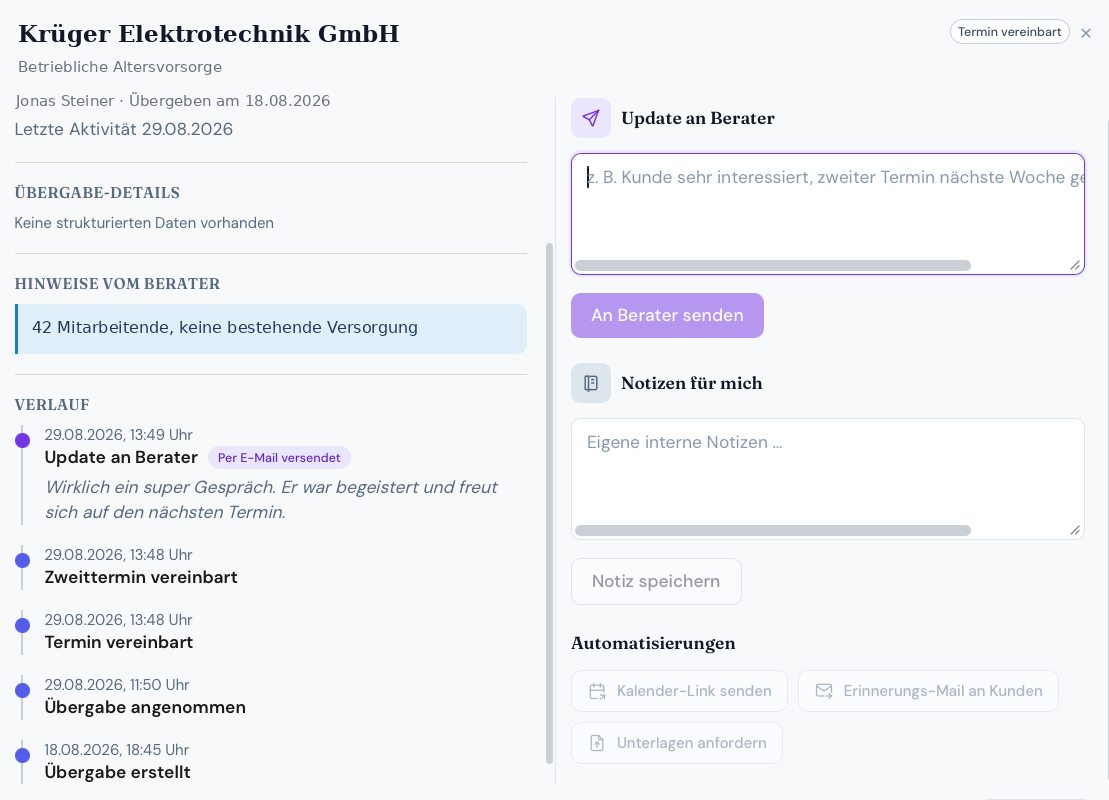Close the Krüger Elektrotechnik detail panel
Screen dimensions: 1109x800
(1086, 33)
